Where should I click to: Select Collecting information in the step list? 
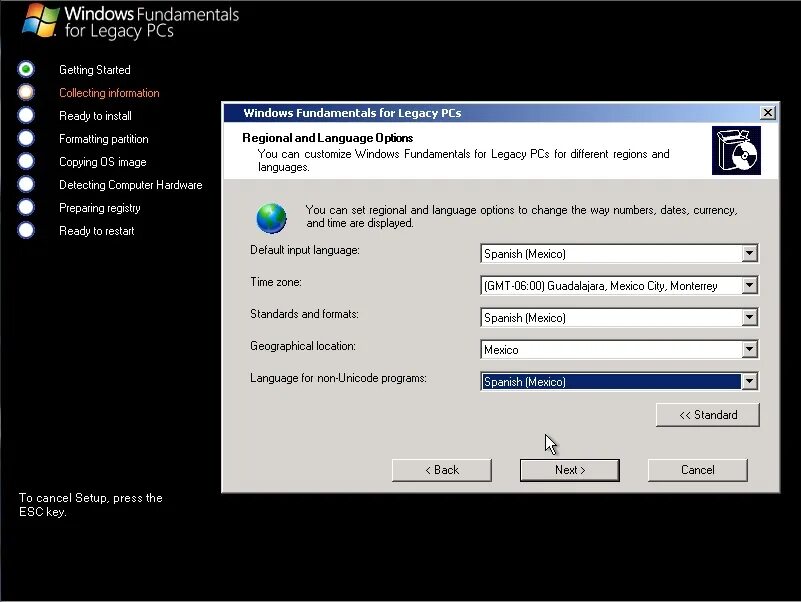point(109,92)
